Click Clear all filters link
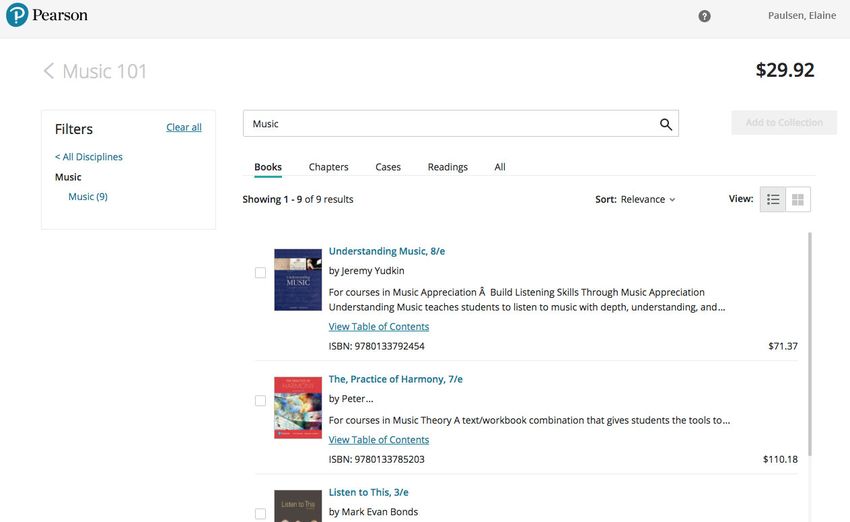The width and height of the screenshot is (850, 522). click(184, 127)
